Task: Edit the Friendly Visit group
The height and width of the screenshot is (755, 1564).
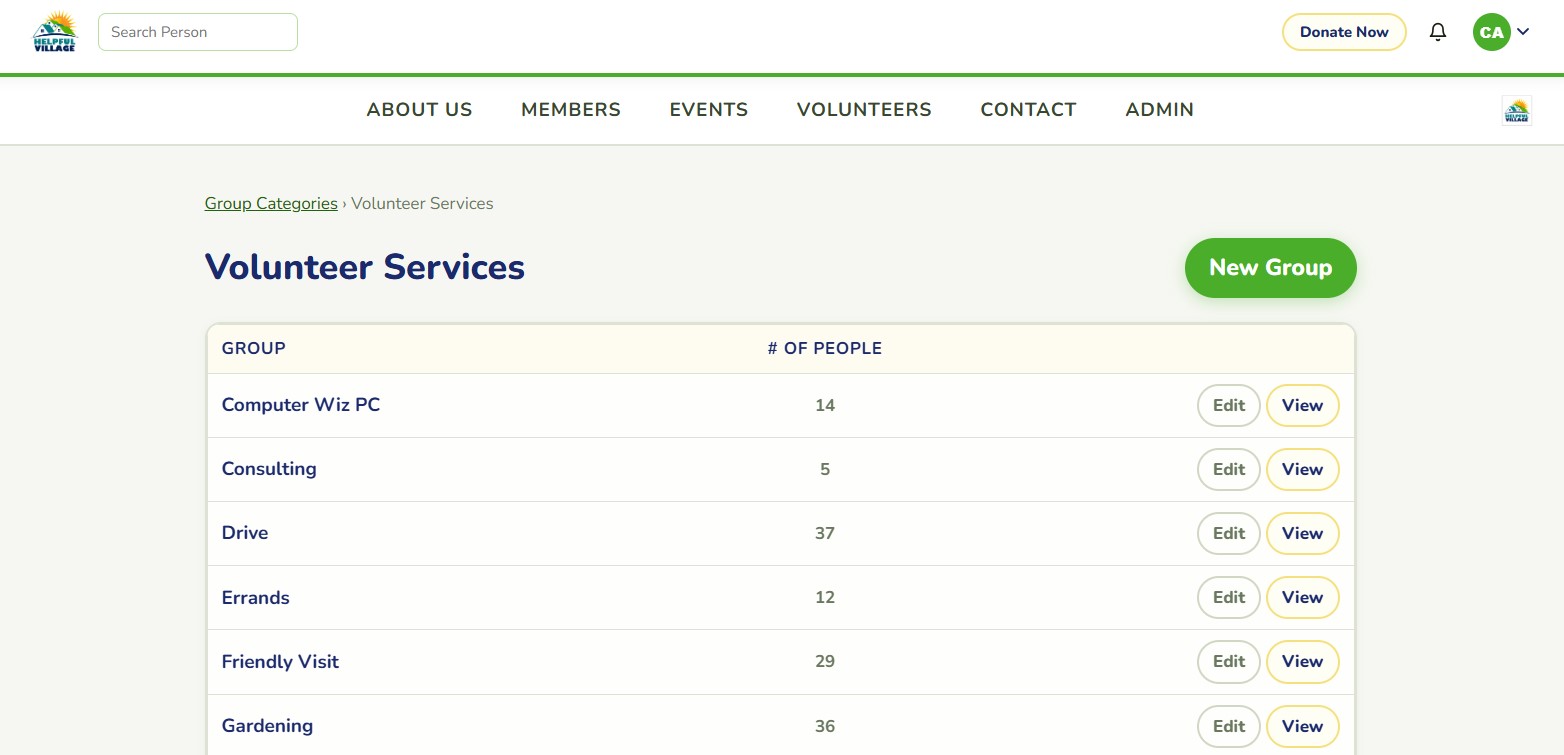Action: pyautogui.click(x=1228, y=662)
